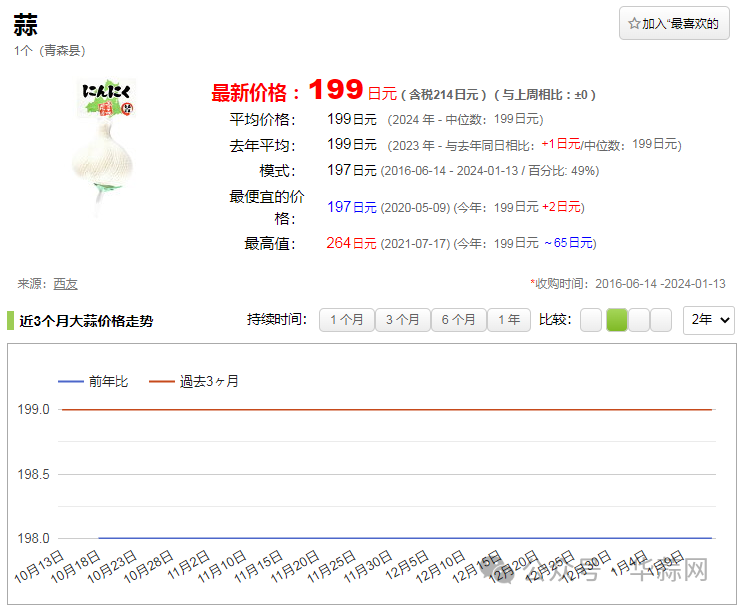Toggle the 過去3ヶ月 red legend entry

[193, 381]
